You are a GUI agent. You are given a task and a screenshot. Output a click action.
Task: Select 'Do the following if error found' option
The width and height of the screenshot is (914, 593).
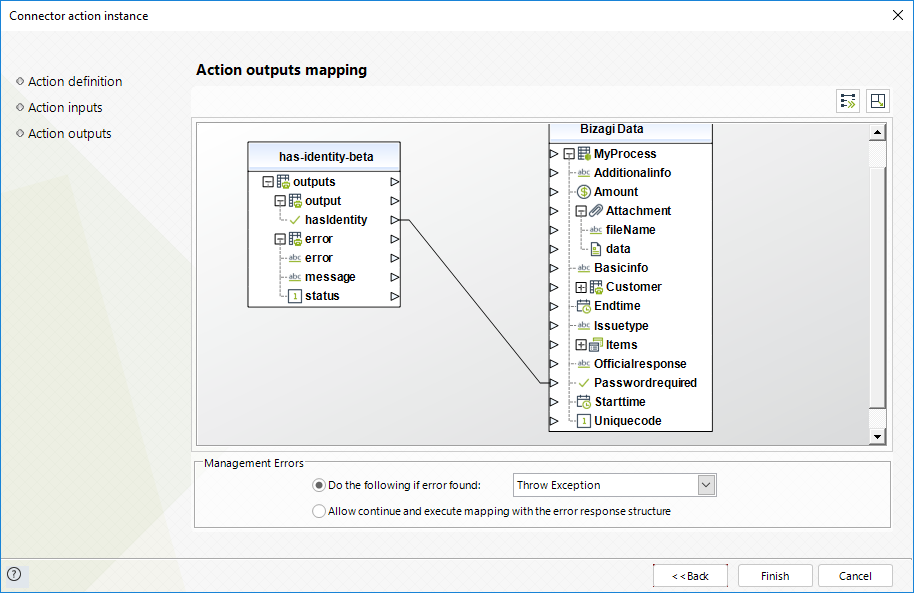[x=319, y=485]
